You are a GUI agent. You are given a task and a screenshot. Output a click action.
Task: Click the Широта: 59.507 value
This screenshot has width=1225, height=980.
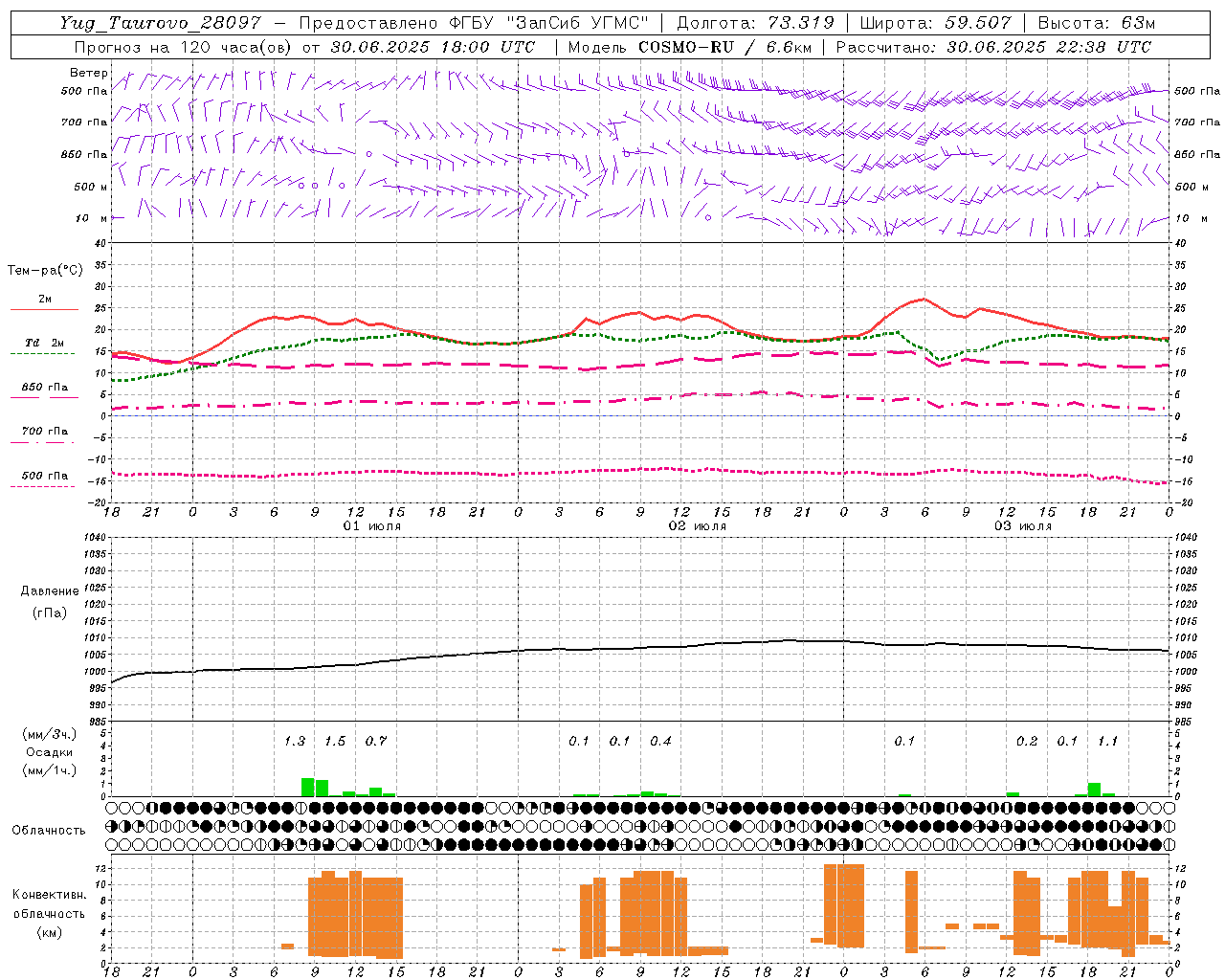pyautogui.click(x=935, y=23)
